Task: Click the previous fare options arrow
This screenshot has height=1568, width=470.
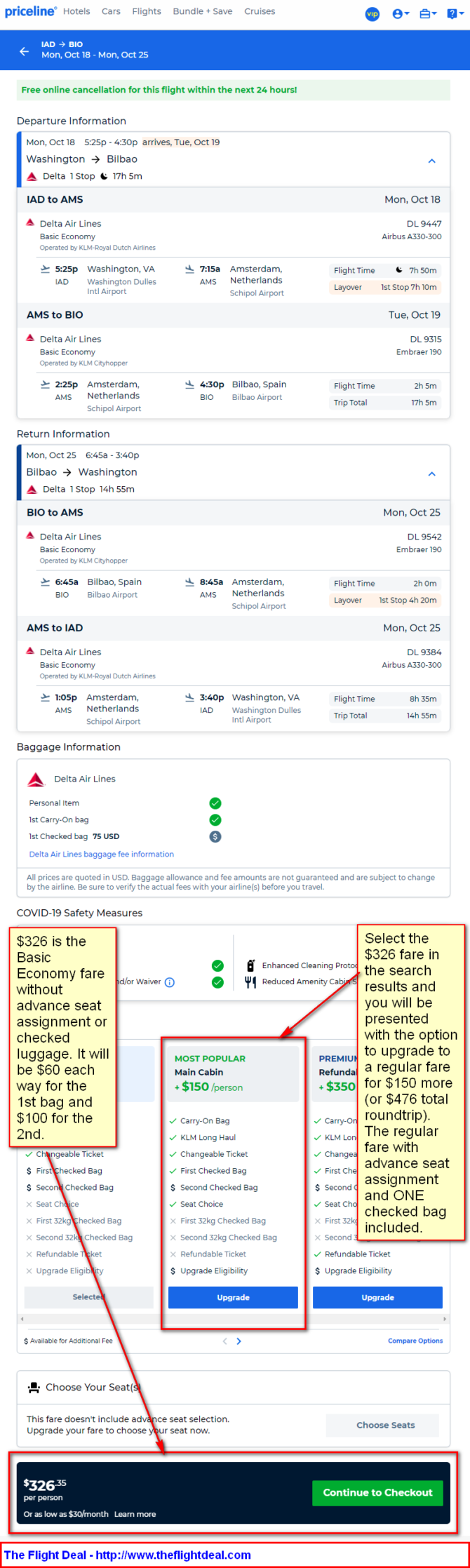Action: [224, 1341]
